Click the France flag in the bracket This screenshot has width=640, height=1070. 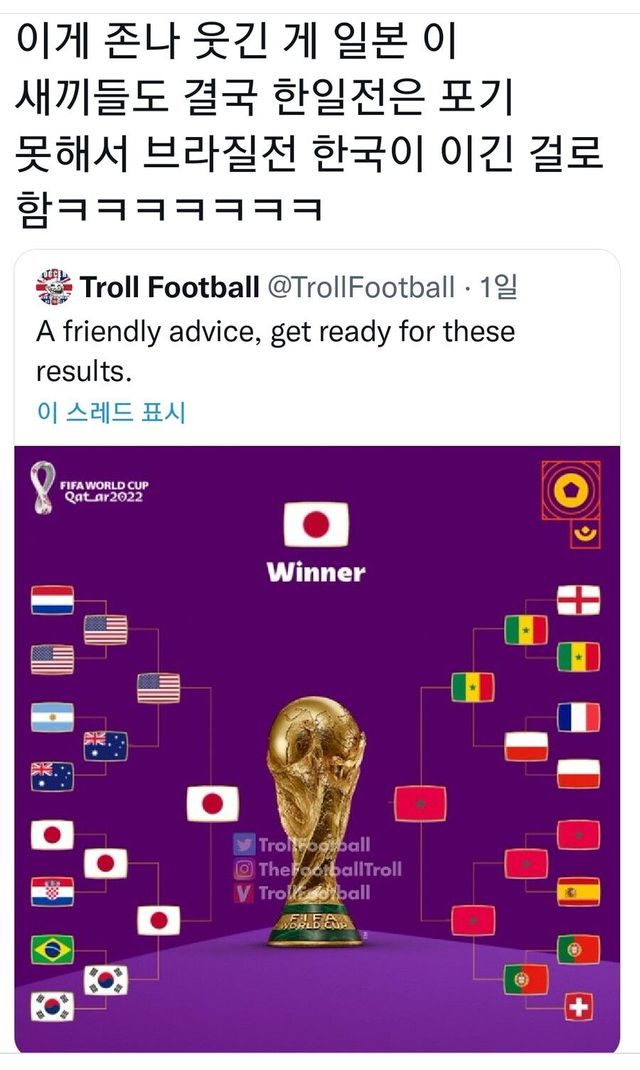(x=578, y=716)
